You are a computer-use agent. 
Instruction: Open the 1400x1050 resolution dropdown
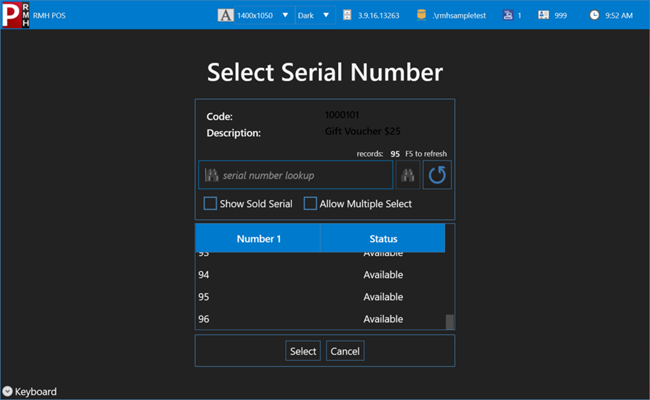pos(264,15)
